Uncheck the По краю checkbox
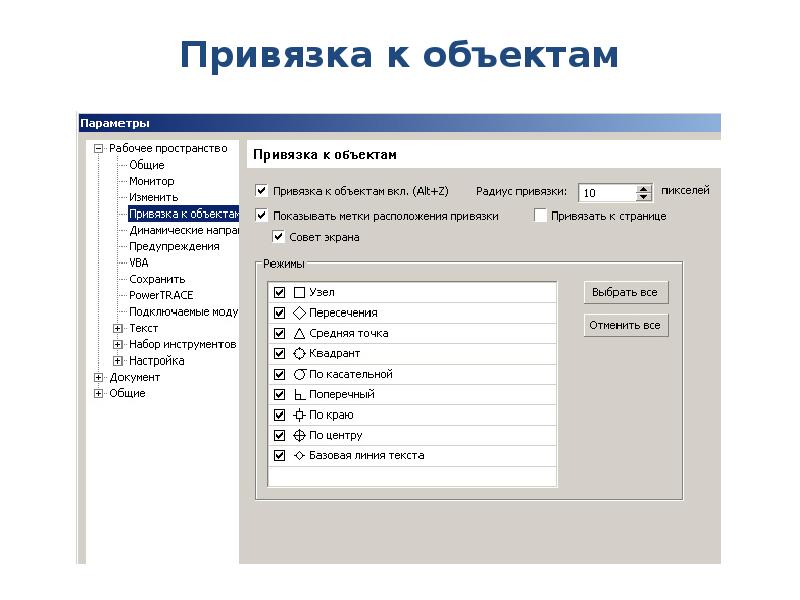The image size is (800, 600). [279, 415]
